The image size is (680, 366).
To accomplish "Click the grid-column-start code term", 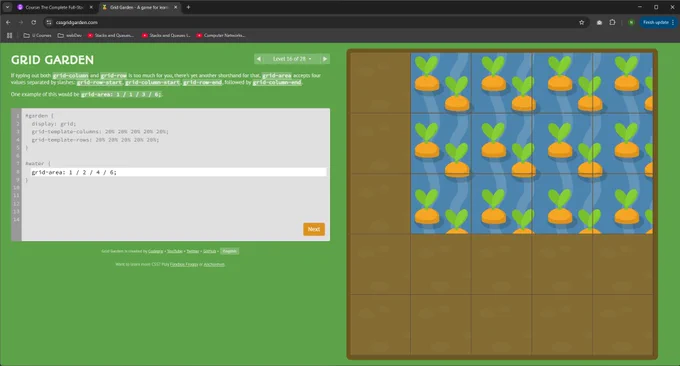I will point(152,82).
